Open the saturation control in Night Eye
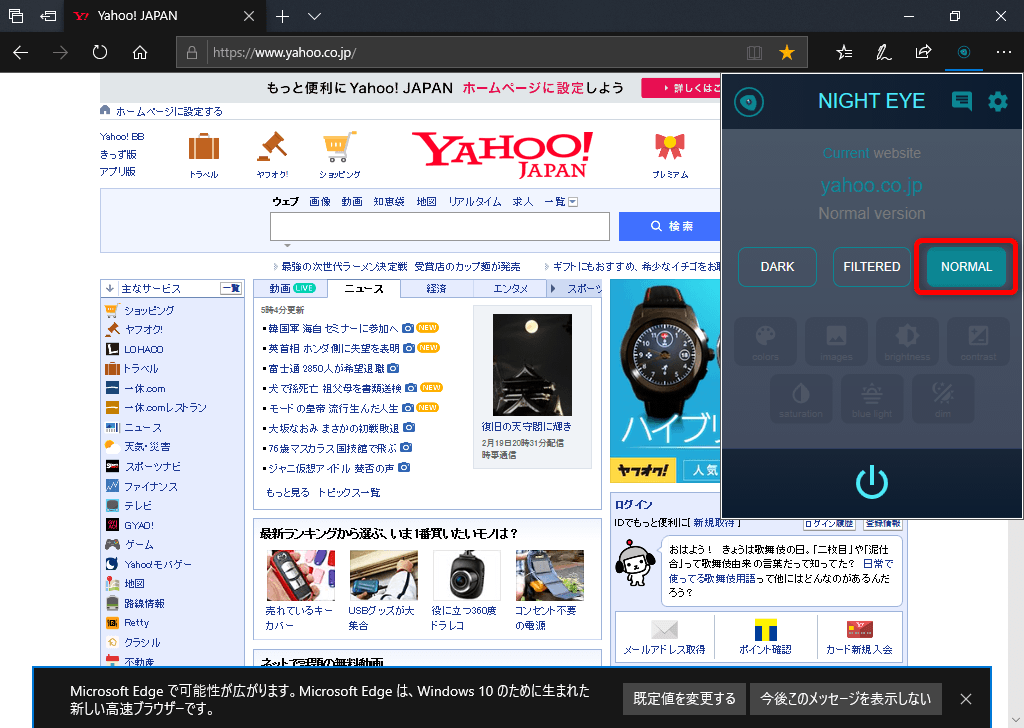Screen dimensions: 1024x728 click(x=800, y=398)
